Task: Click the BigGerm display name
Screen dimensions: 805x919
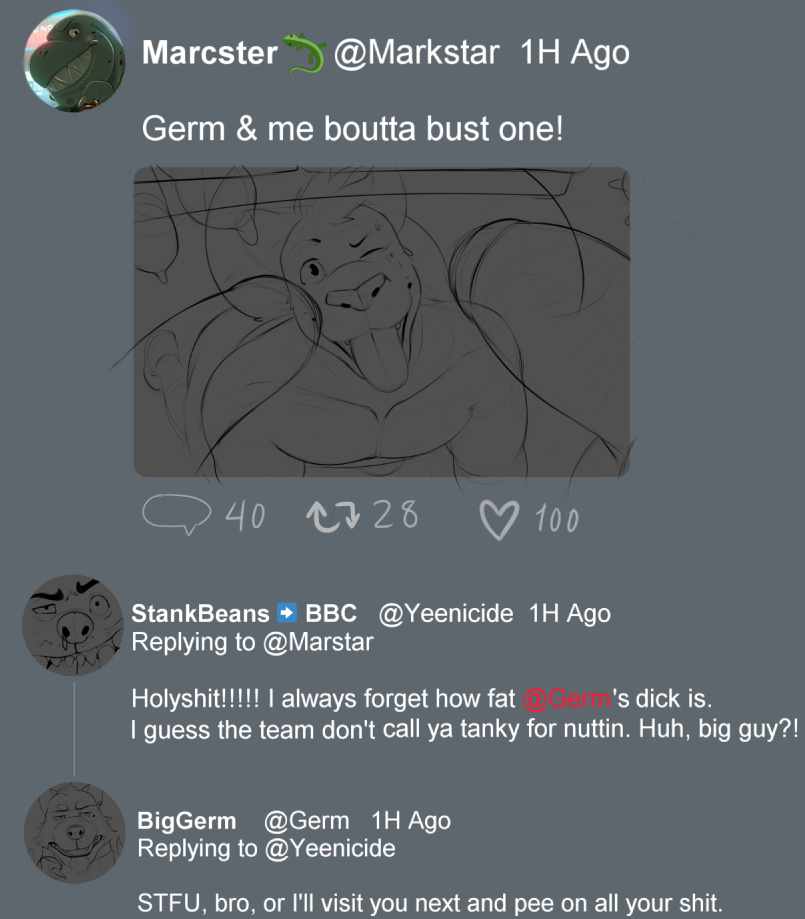Action: (187, 821)
